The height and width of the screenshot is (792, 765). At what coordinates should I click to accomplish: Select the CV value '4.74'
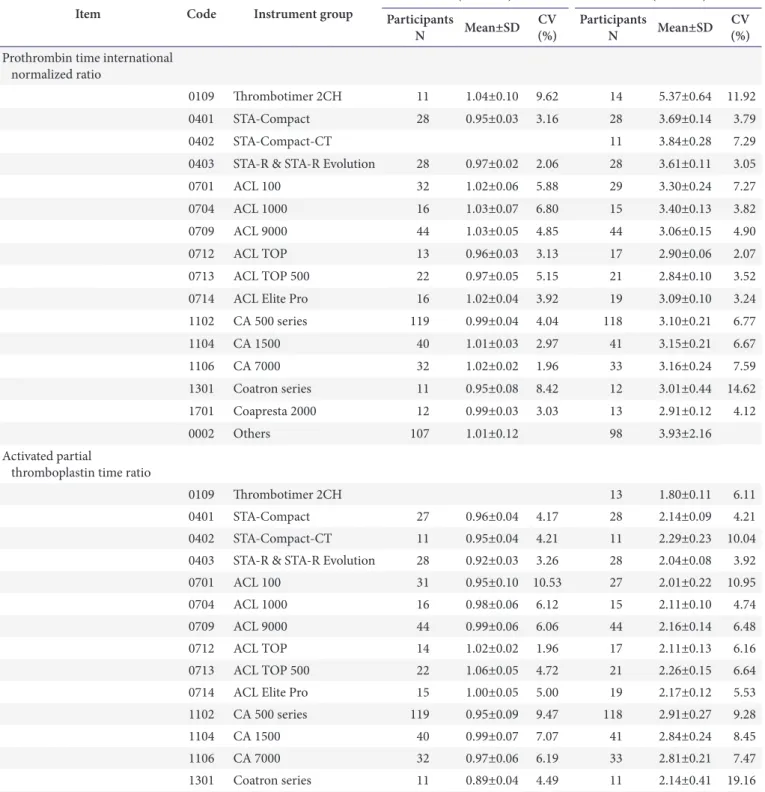[744, 604]
